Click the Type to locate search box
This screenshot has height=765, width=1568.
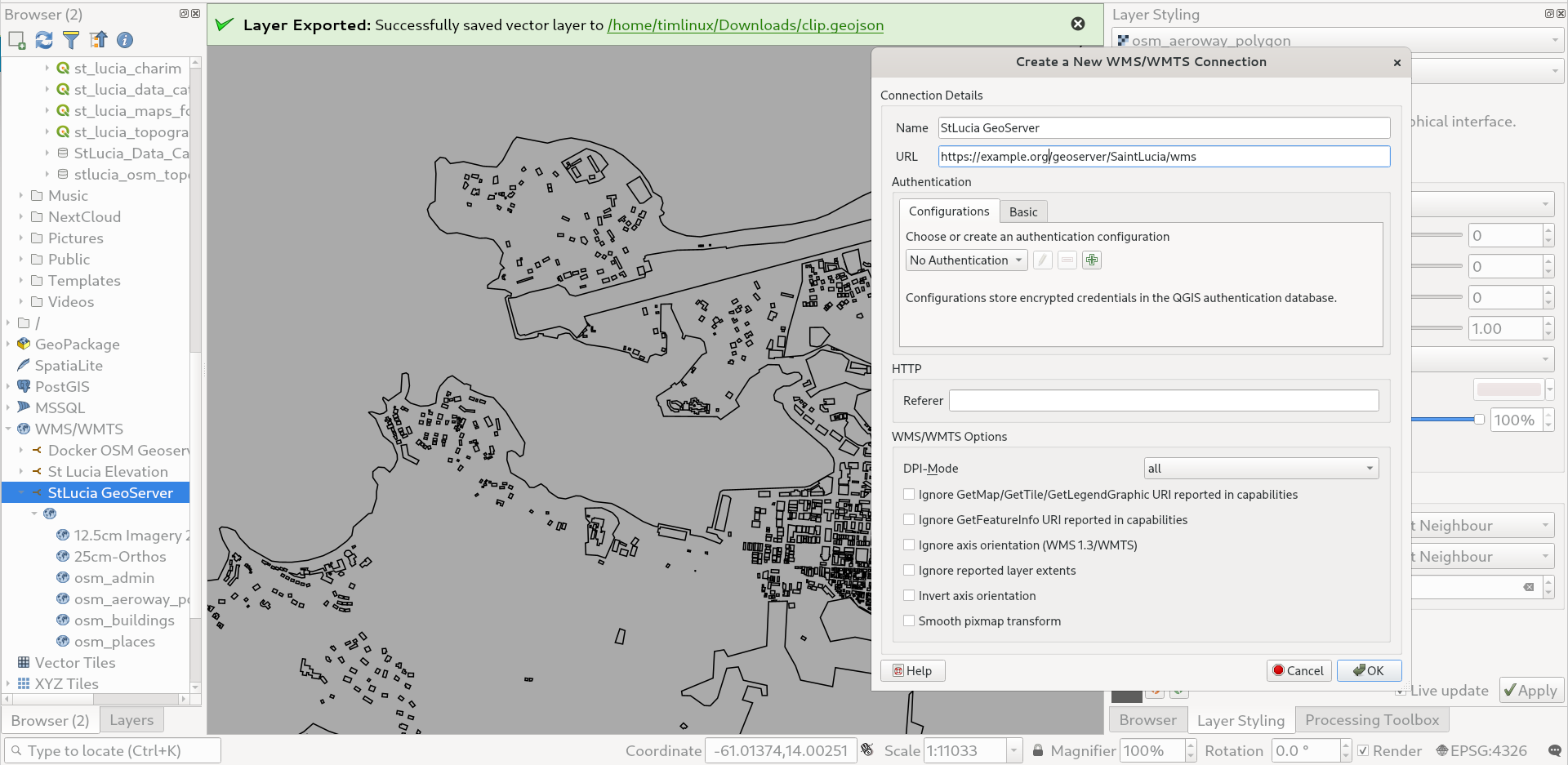click(113, 750)
